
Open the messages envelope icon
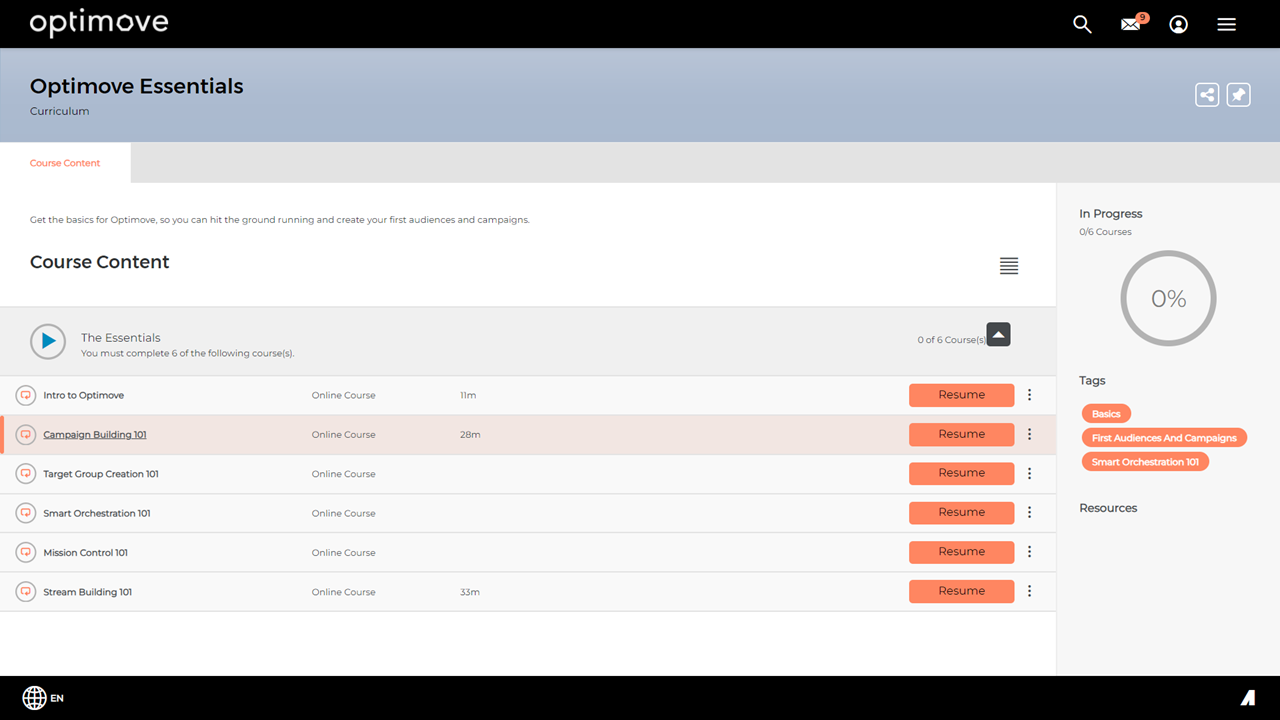click(x=1131, y=24)
